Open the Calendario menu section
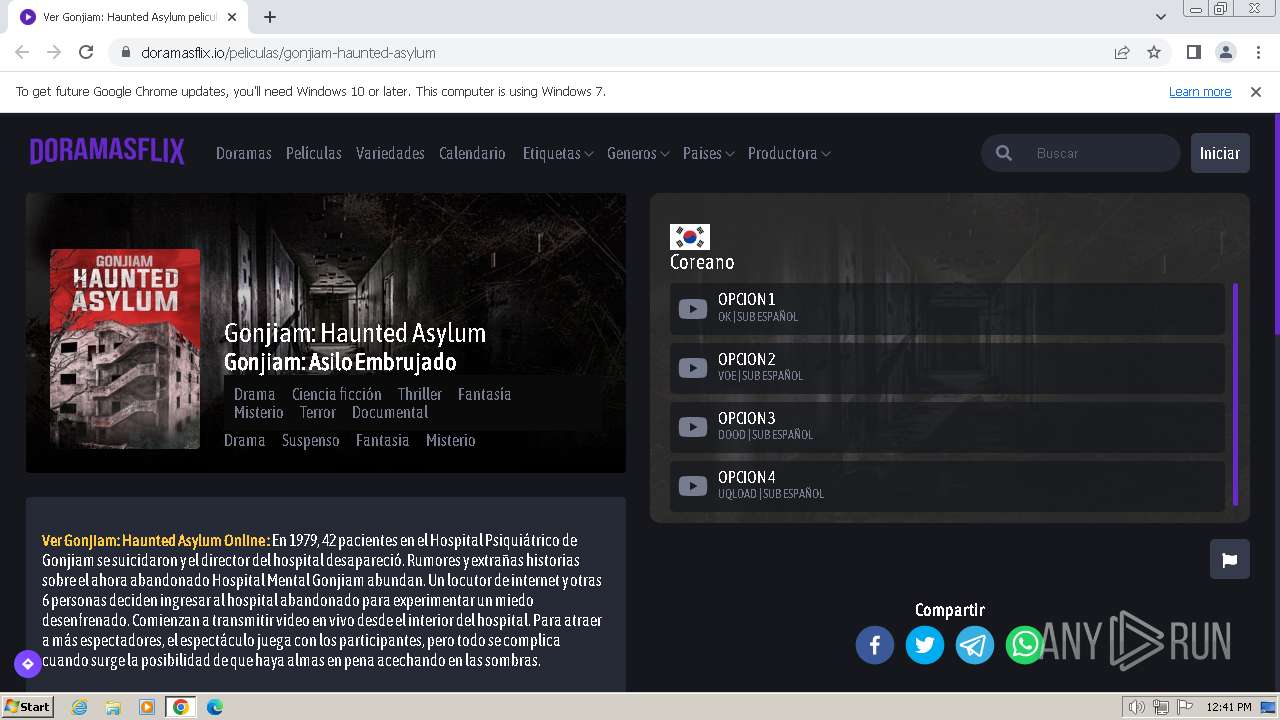Image resolution: width=1280 pixels, height=720 pixels. (x=472, y=153)
